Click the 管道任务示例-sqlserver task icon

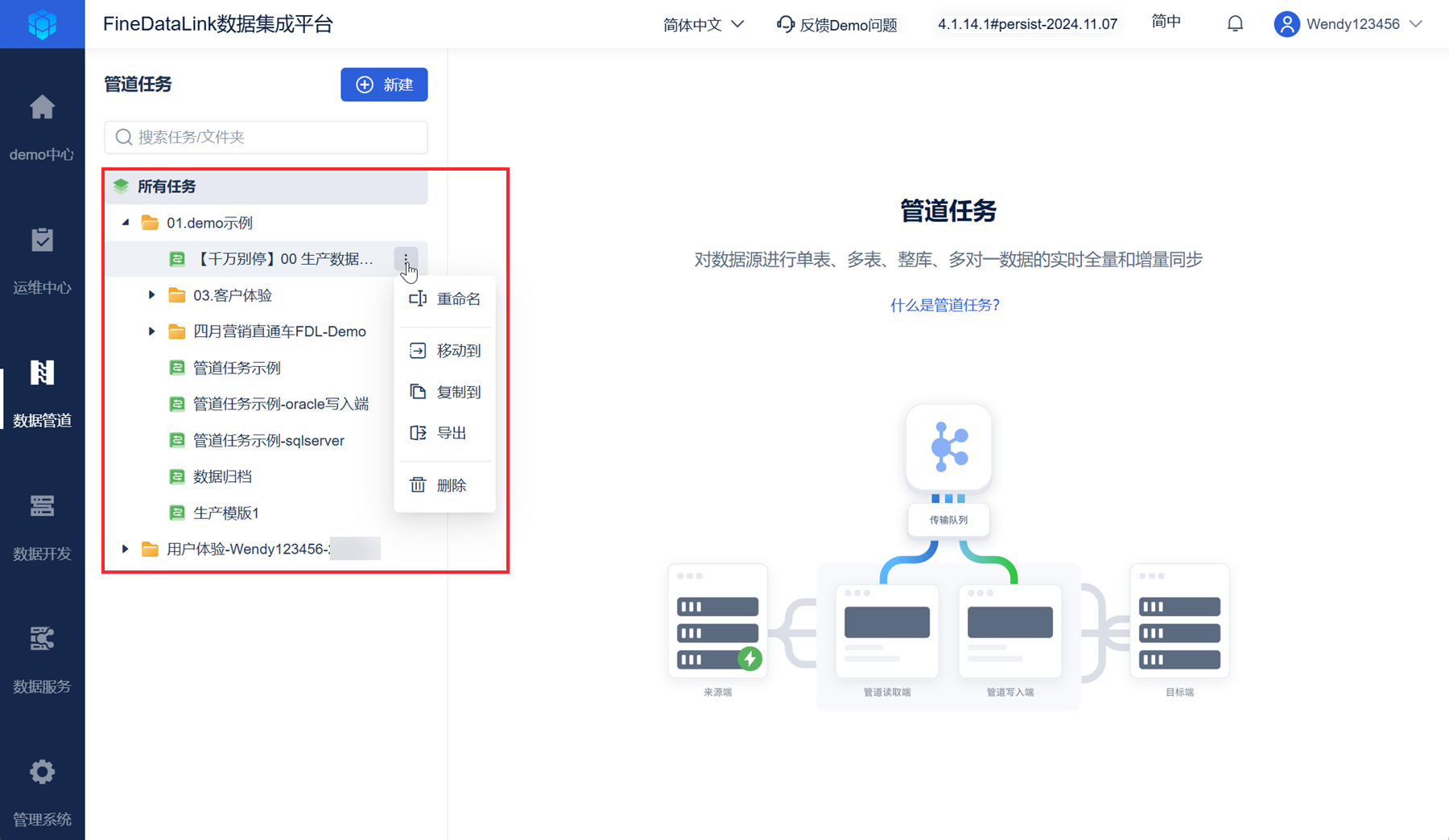click(177, 440)
